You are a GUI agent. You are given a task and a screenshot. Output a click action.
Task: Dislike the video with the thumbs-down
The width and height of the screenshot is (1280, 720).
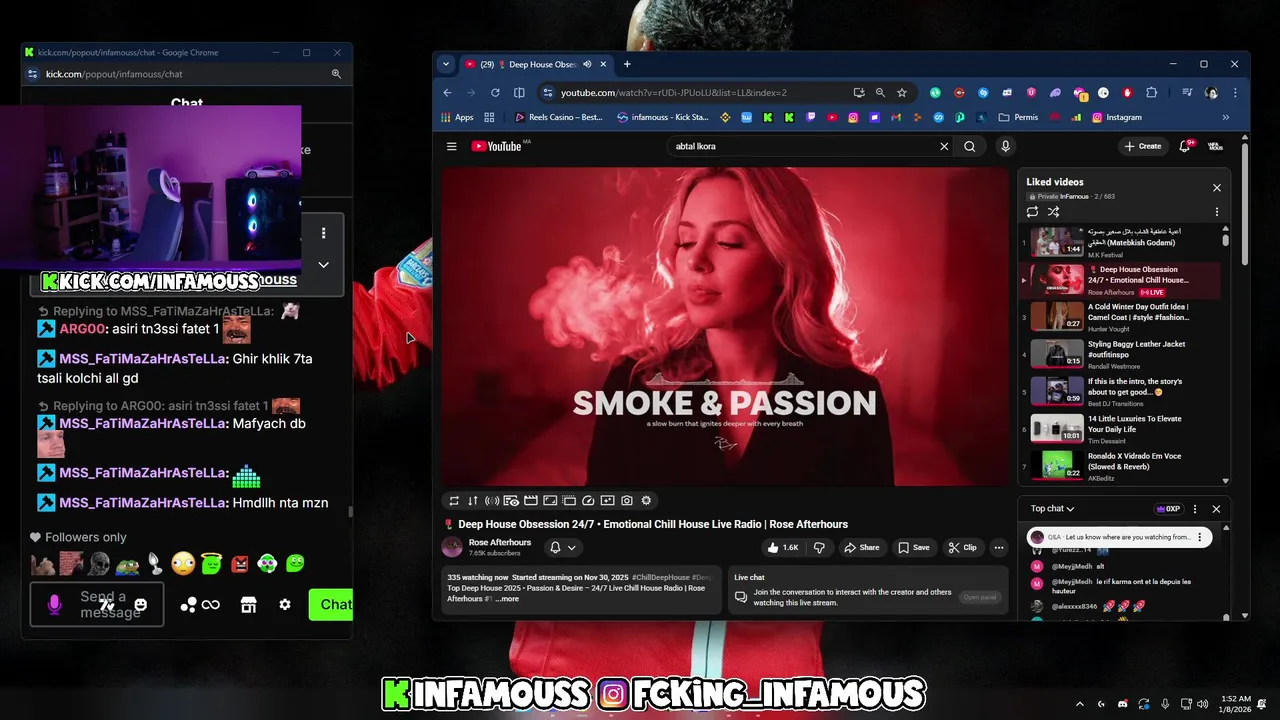(819, 547)
